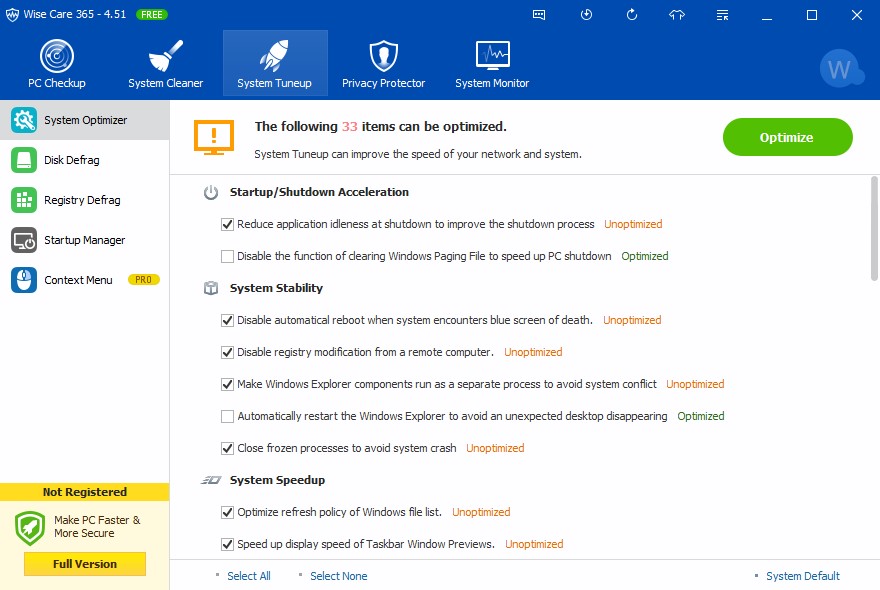This screenshot has width=880, height=590.
Task: Open Context Menu PRO item in sidebar
Action: 78,280
